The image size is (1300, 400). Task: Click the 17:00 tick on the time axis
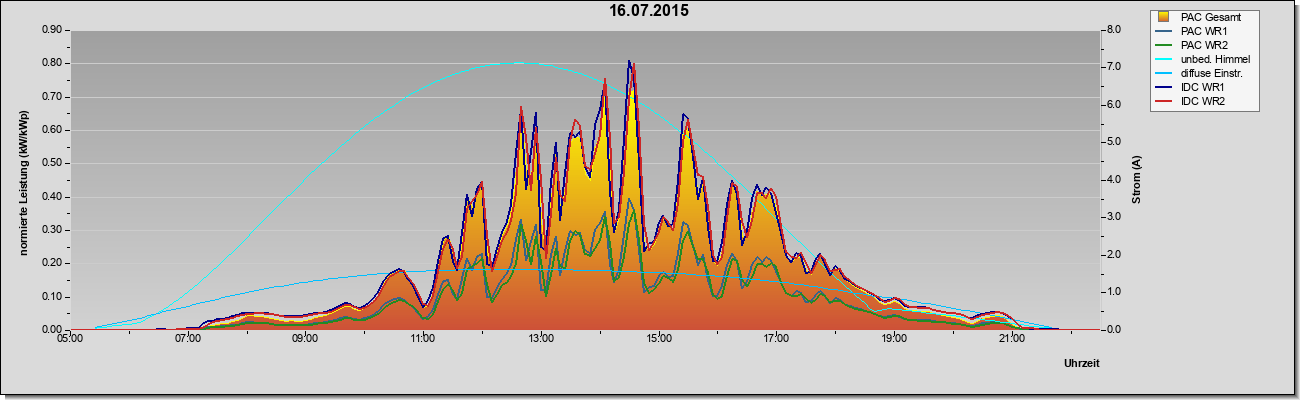776,340
